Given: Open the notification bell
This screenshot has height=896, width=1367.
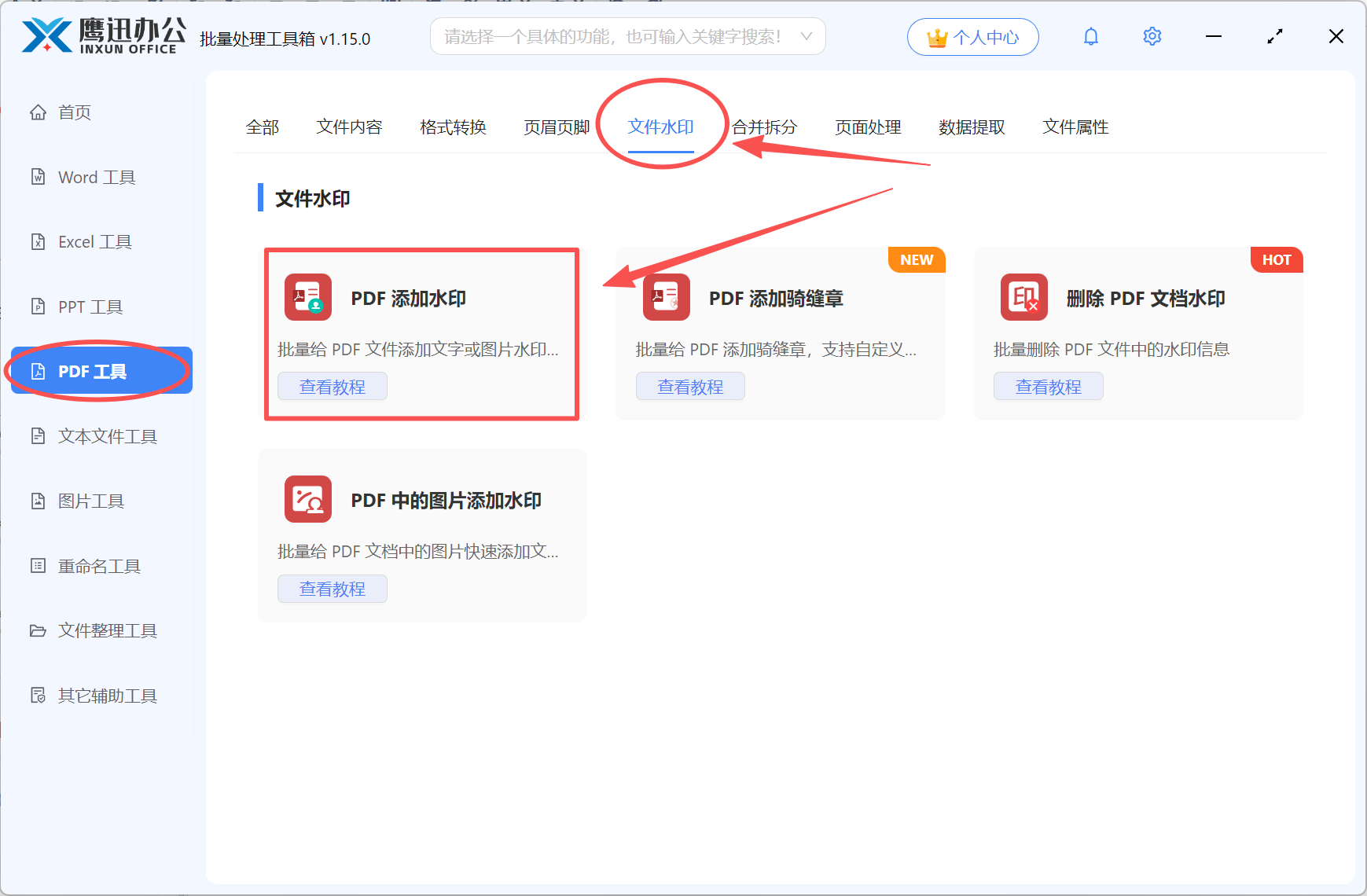Looking at the screenshot, I should [1090, 36].
